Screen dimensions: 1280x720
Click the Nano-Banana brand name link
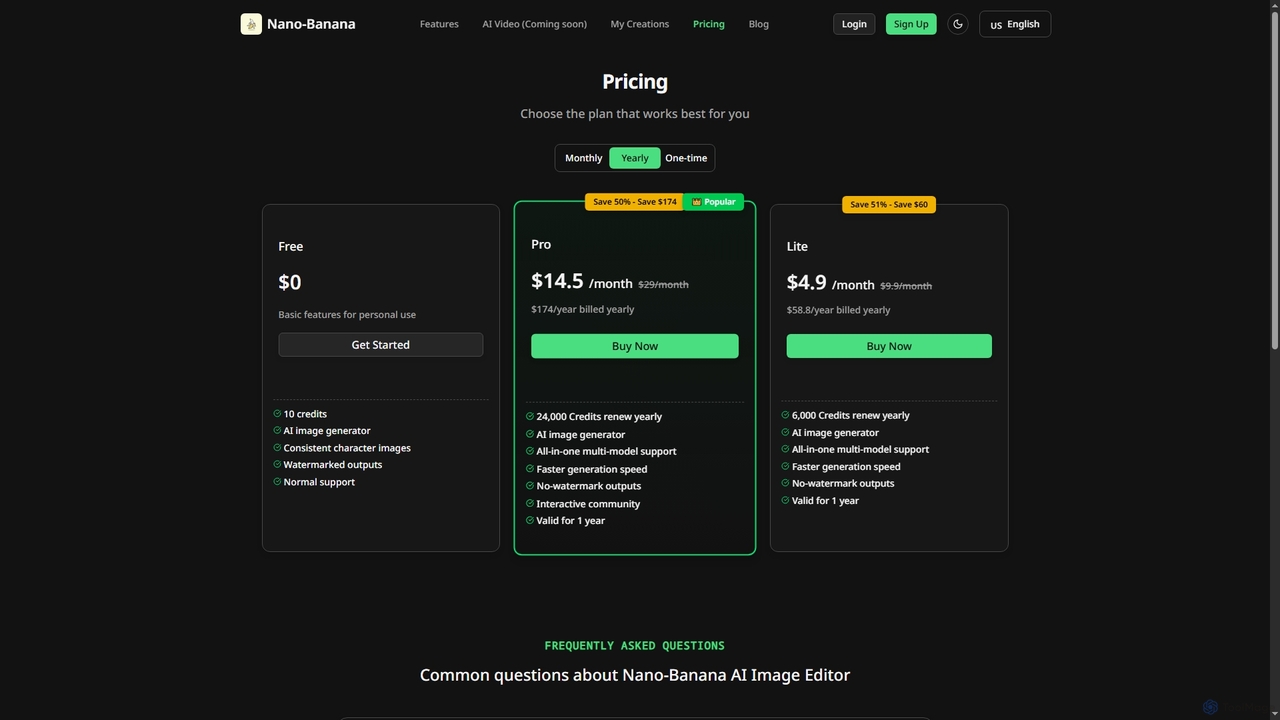point(311,24)
